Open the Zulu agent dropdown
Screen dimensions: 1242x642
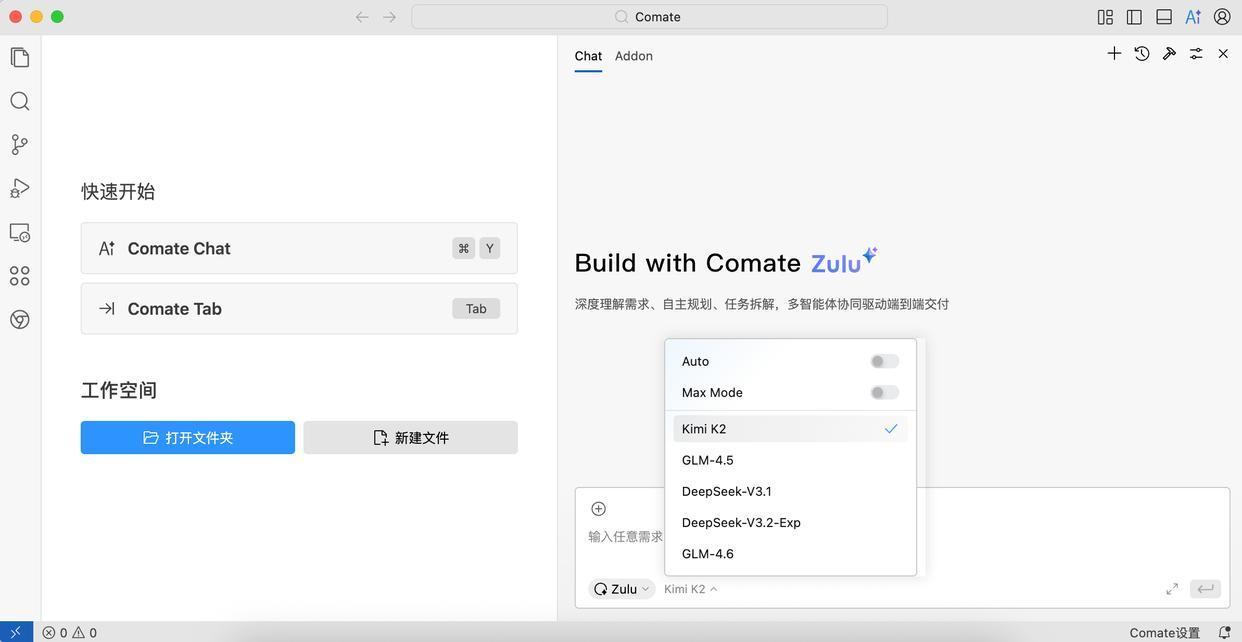(622, 589)
